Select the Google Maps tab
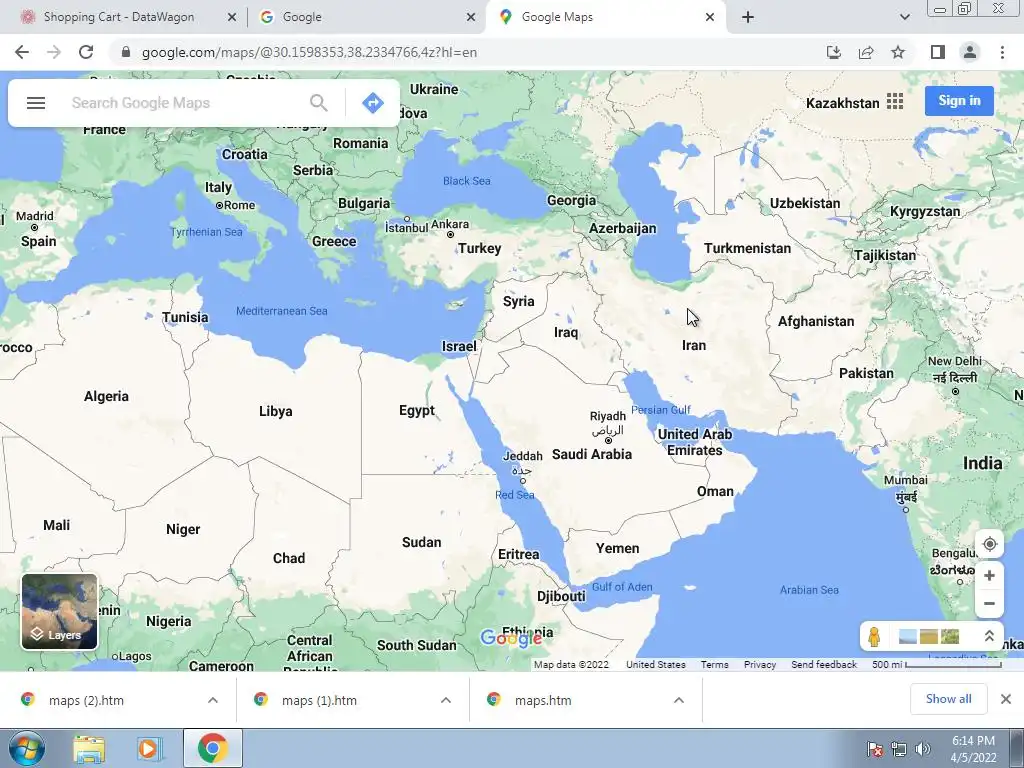The height and width of the screenshot is (768, 1024). [557, 17]
